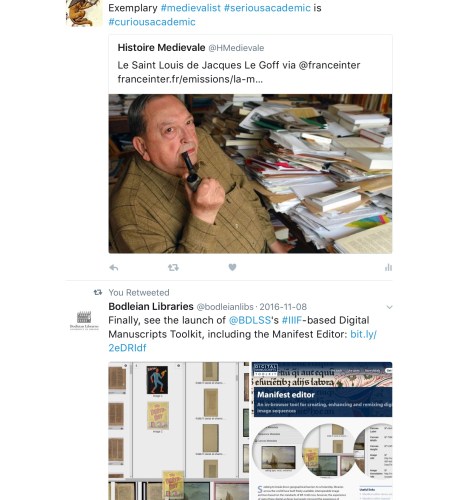Open the #medievalist hashtag

(x=191, y=8)
